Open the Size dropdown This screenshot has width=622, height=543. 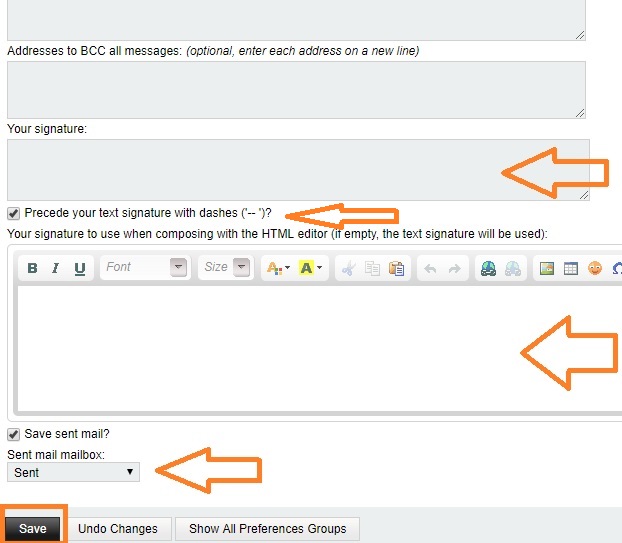[x=226, y=268]
